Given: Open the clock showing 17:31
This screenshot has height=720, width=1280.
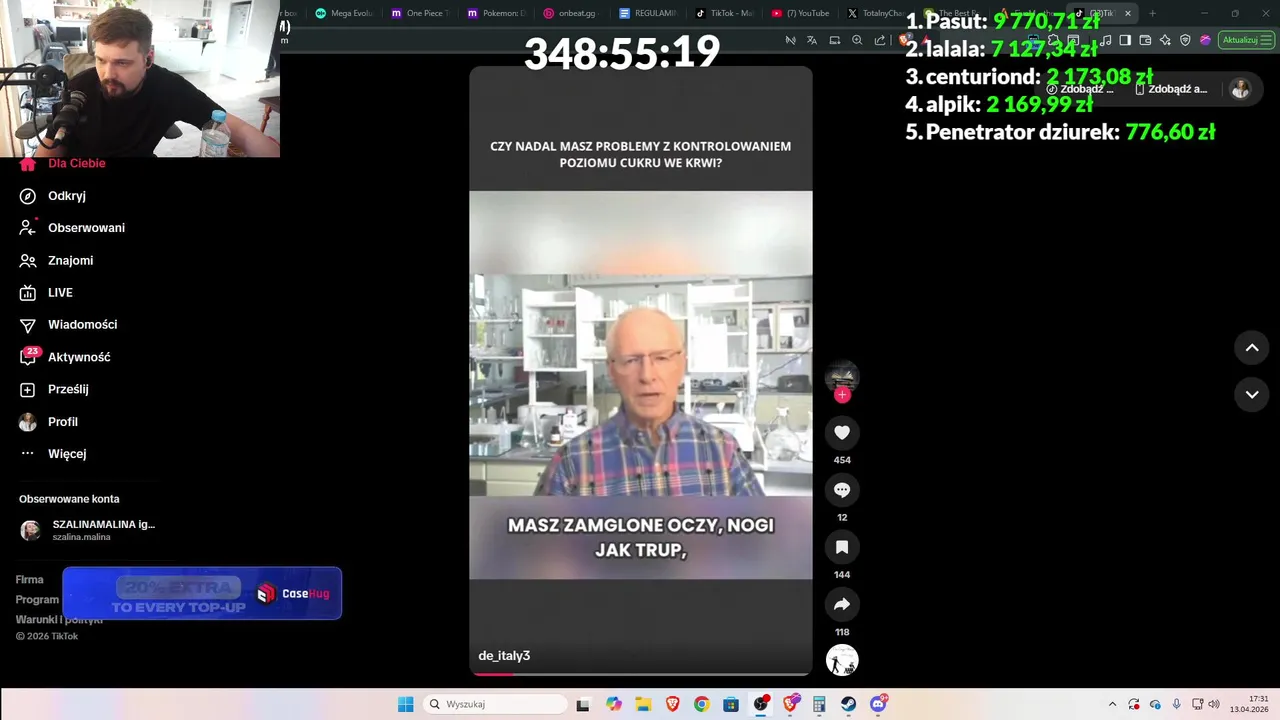Looking at the screenshot, I should click(1249, 704).
